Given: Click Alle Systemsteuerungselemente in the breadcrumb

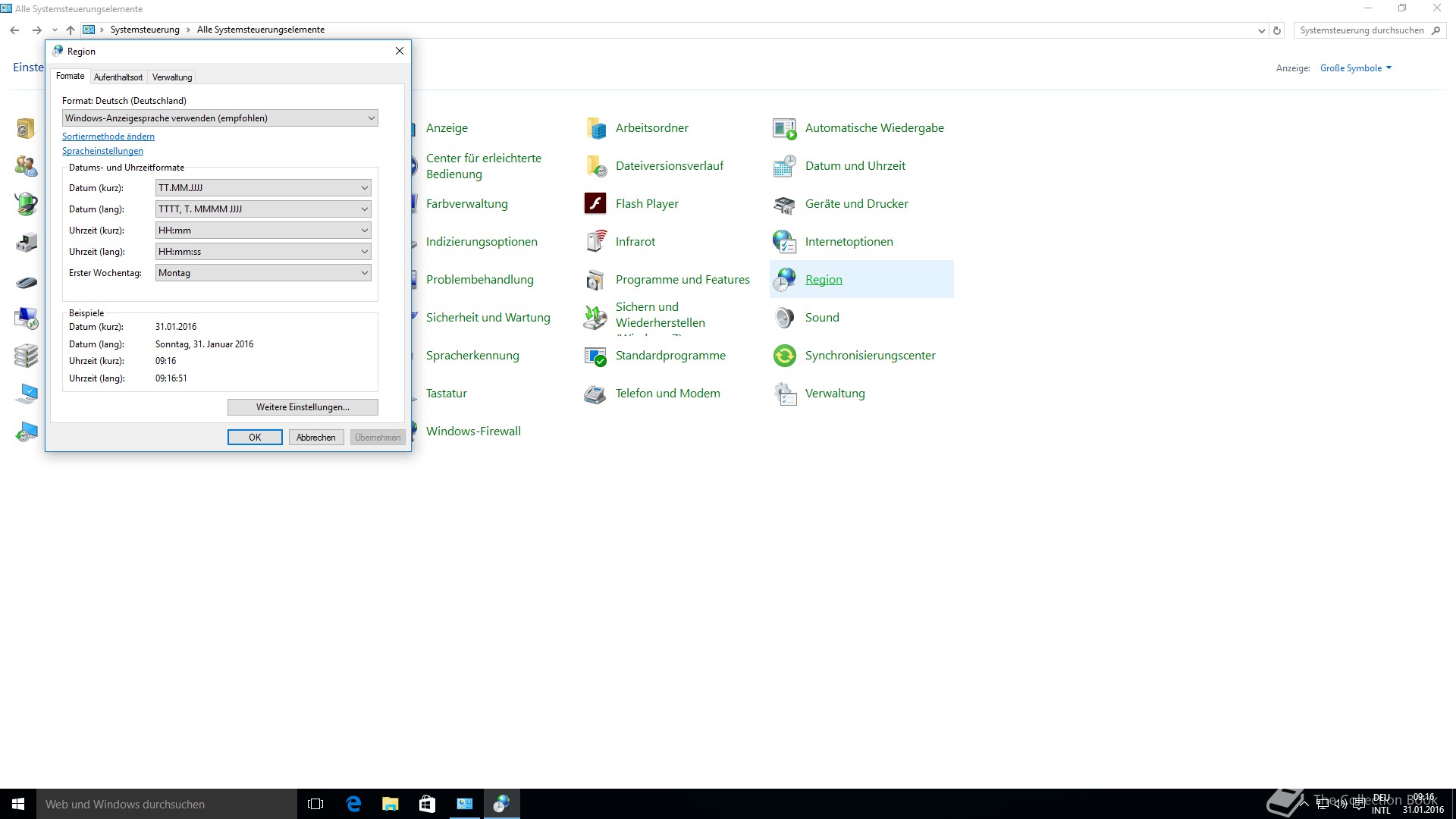Looking at the screenshot, I should (261, 30).
